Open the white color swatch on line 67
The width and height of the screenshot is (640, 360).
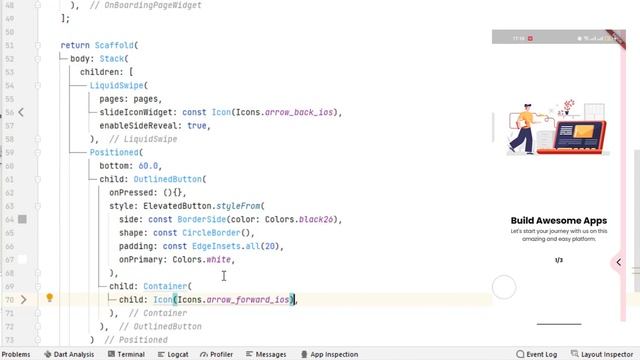coord(22,259)
